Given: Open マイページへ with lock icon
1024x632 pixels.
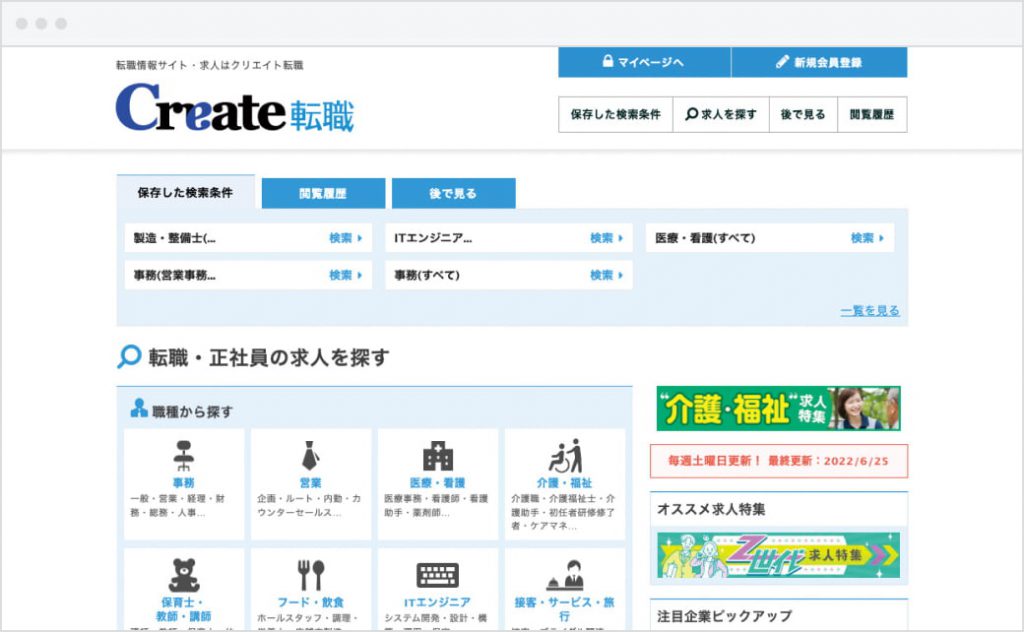Looking at the screenshot, I should point(644,62).
